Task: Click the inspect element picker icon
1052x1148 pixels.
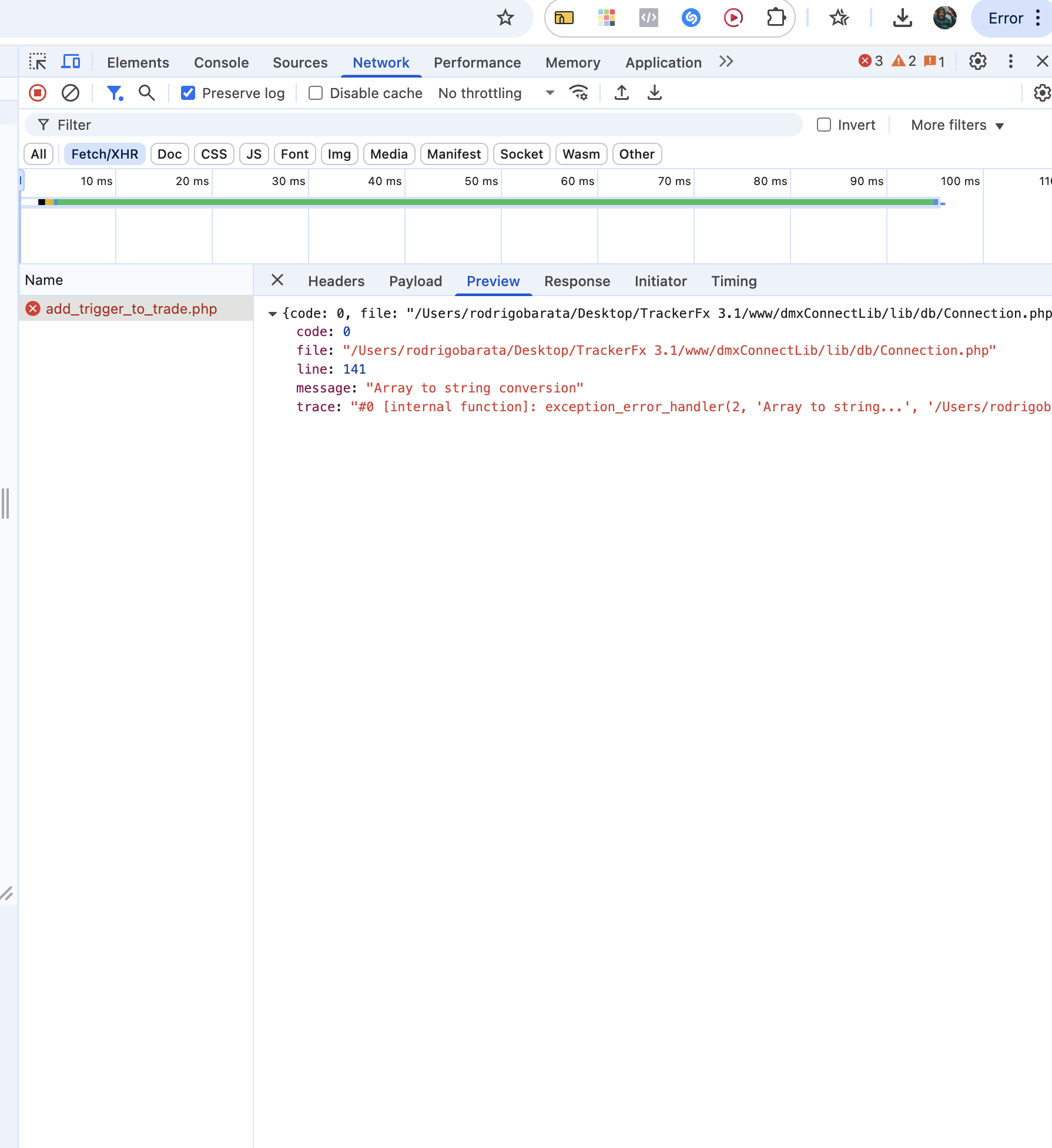Action: (x=38, y=62)
